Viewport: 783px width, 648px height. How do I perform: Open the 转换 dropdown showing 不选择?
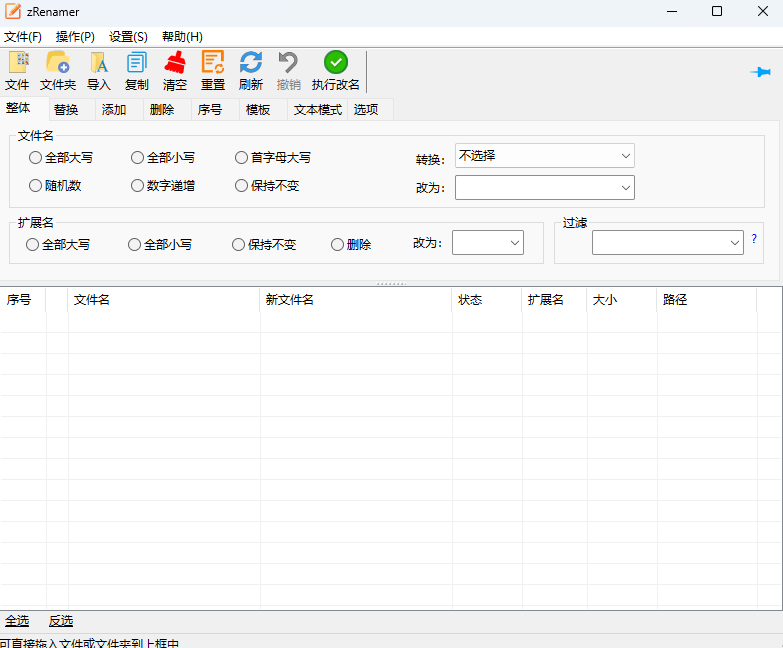click(545, 156)
